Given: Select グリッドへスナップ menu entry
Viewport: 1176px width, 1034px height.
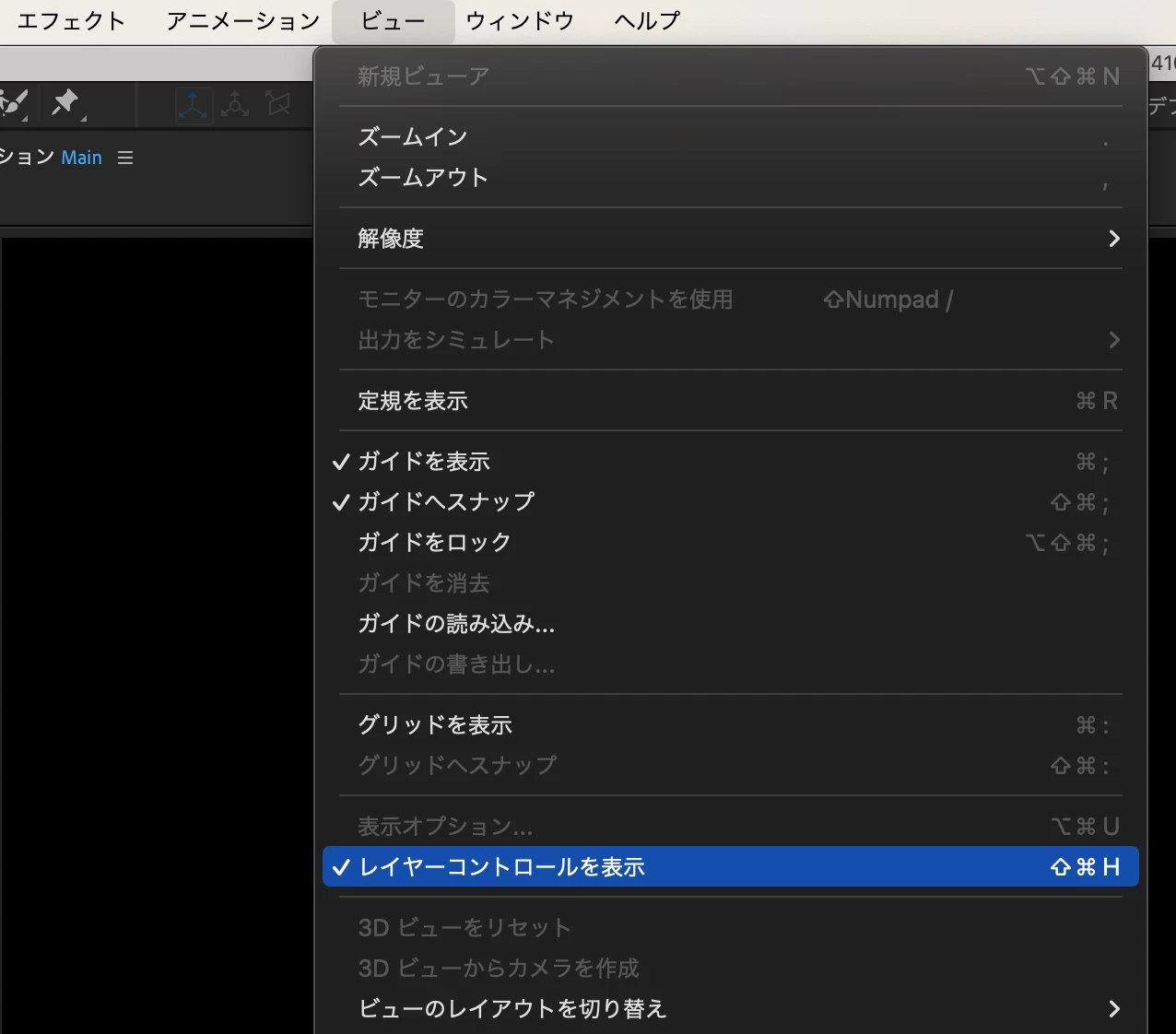Looking at the screenshot, I should point(731,766).
